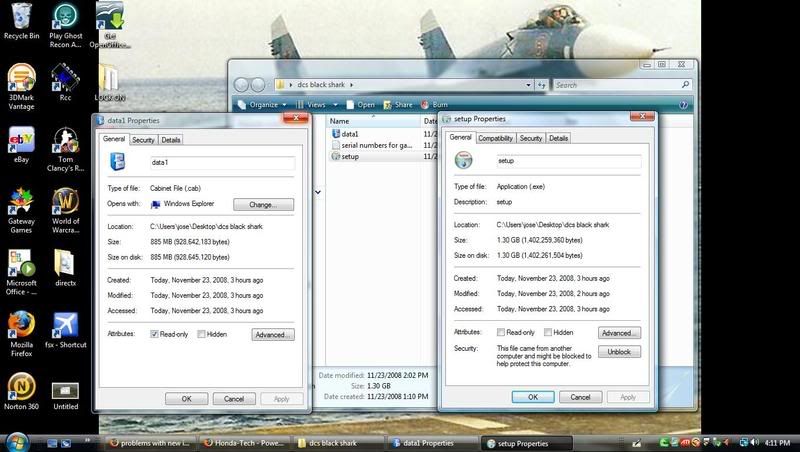Enable Hidden checkbox in setup Properties
800x452 pixels.
pyautogui.click(x=547, y=332)
